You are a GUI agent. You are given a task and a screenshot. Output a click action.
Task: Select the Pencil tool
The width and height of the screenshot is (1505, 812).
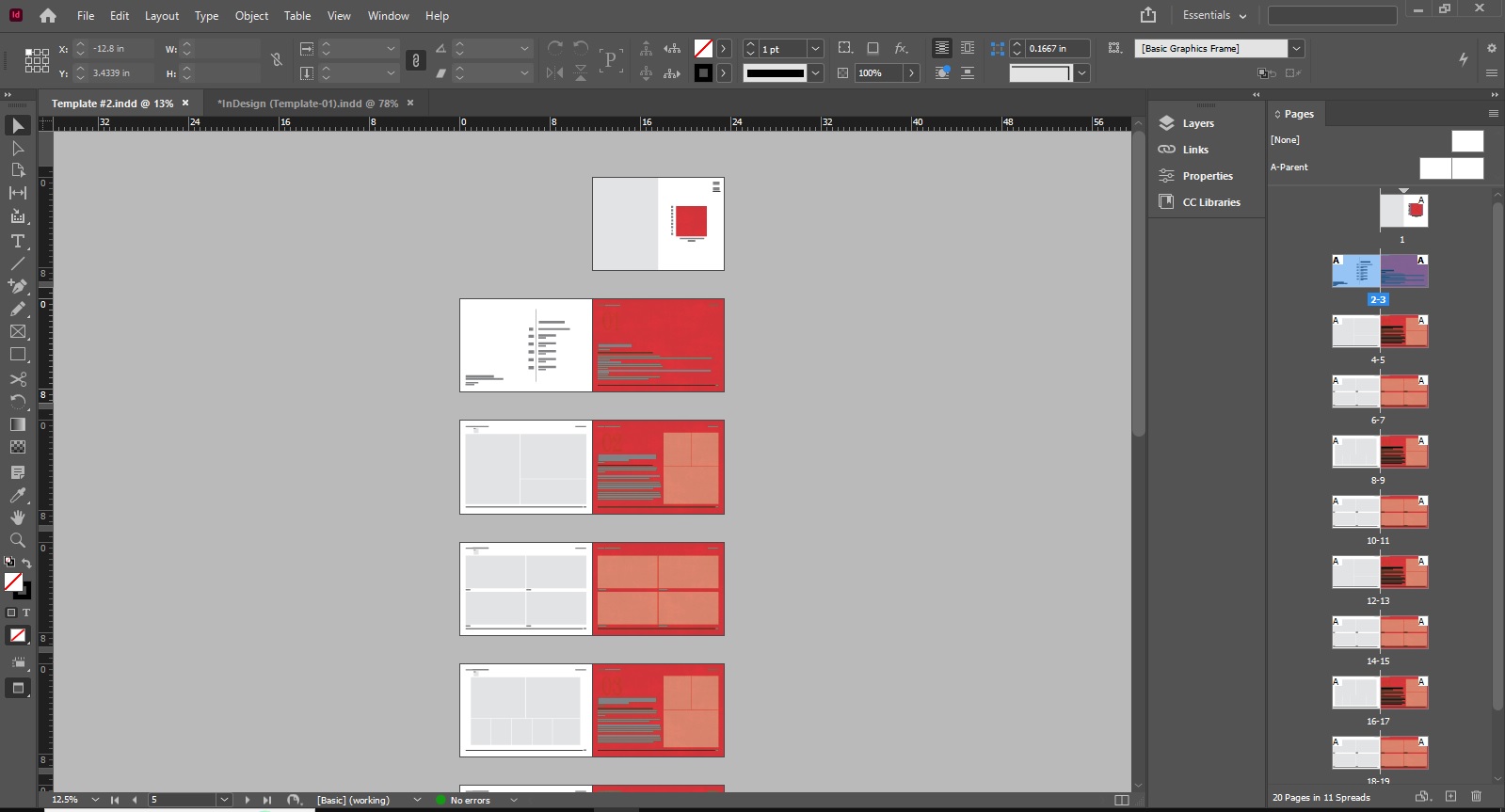point(18,309)
